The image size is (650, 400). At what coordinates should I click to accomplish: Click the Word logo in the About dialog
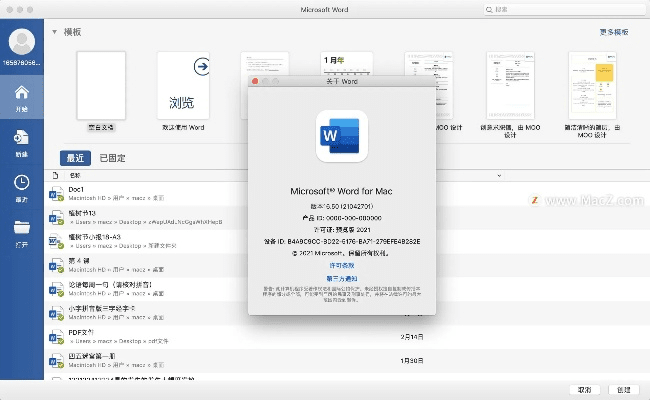342,136
